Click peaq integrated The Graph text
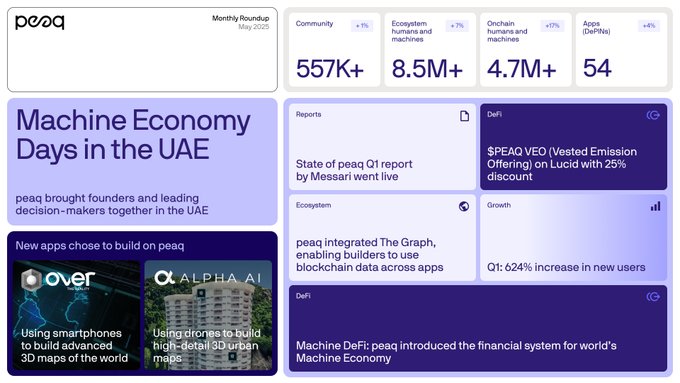 [x=369, y=255]
